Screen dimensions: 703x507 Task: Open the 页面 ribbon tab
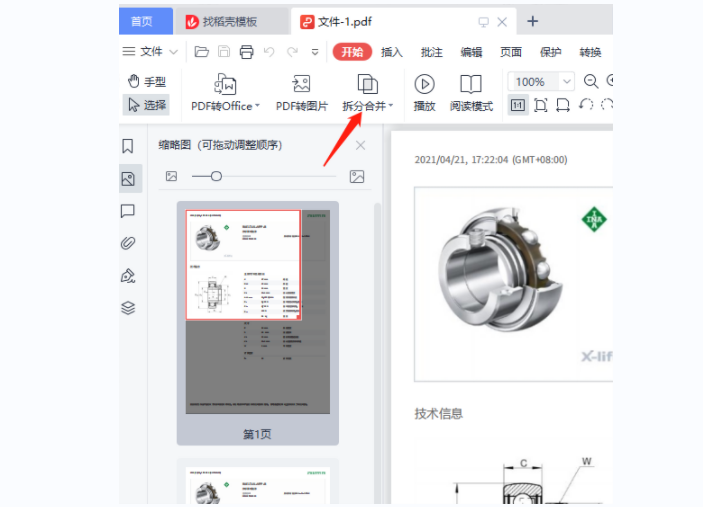tap(511, 52)
